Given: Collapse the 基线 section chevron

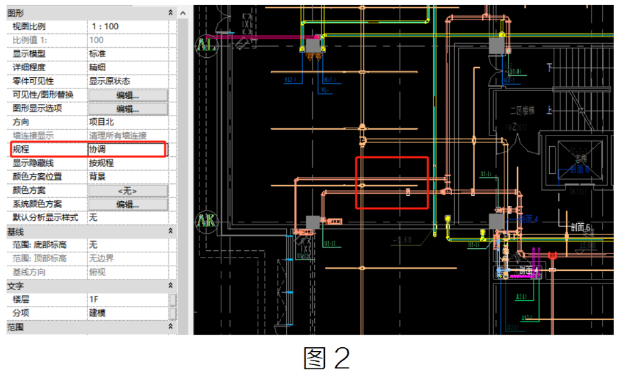Looking at the screenshot, I should click(x=170, y=231).
